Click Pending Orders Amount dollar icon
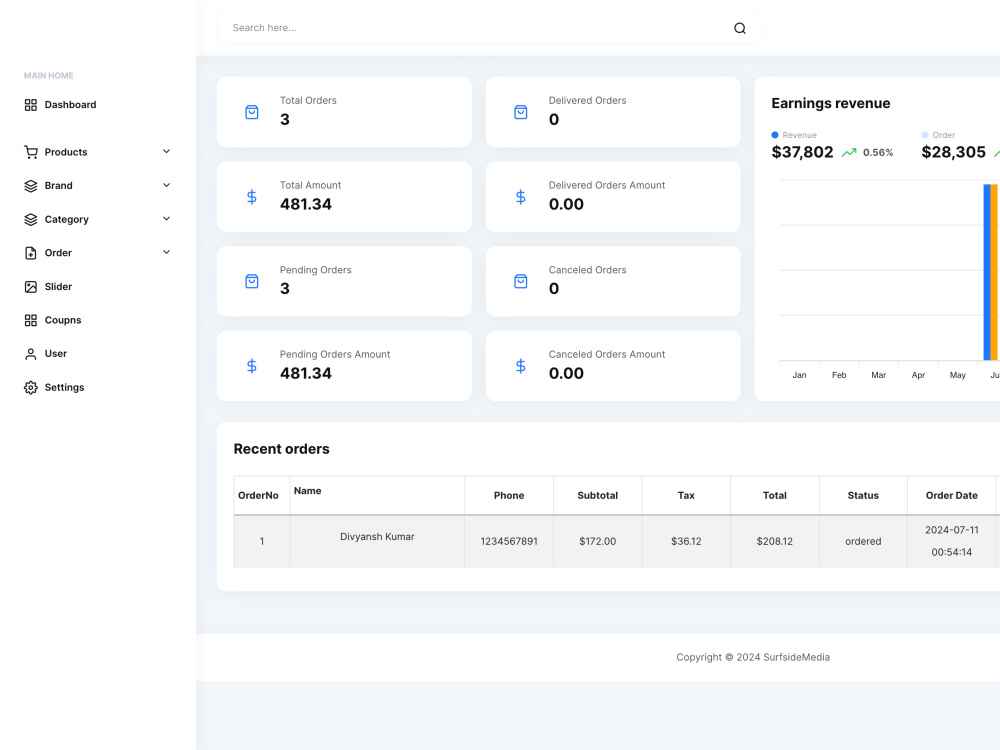The height and width of the screenshot is (750, 1000). click(252, 366)
